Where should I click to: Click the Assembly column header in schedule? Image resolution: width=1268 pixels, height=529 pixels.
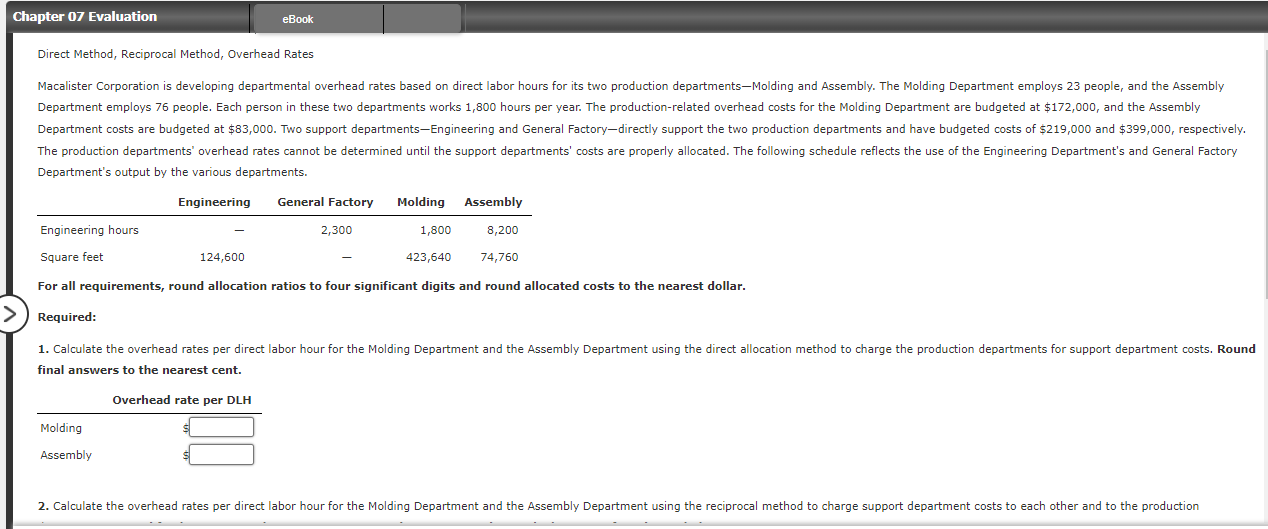[493, 202]
